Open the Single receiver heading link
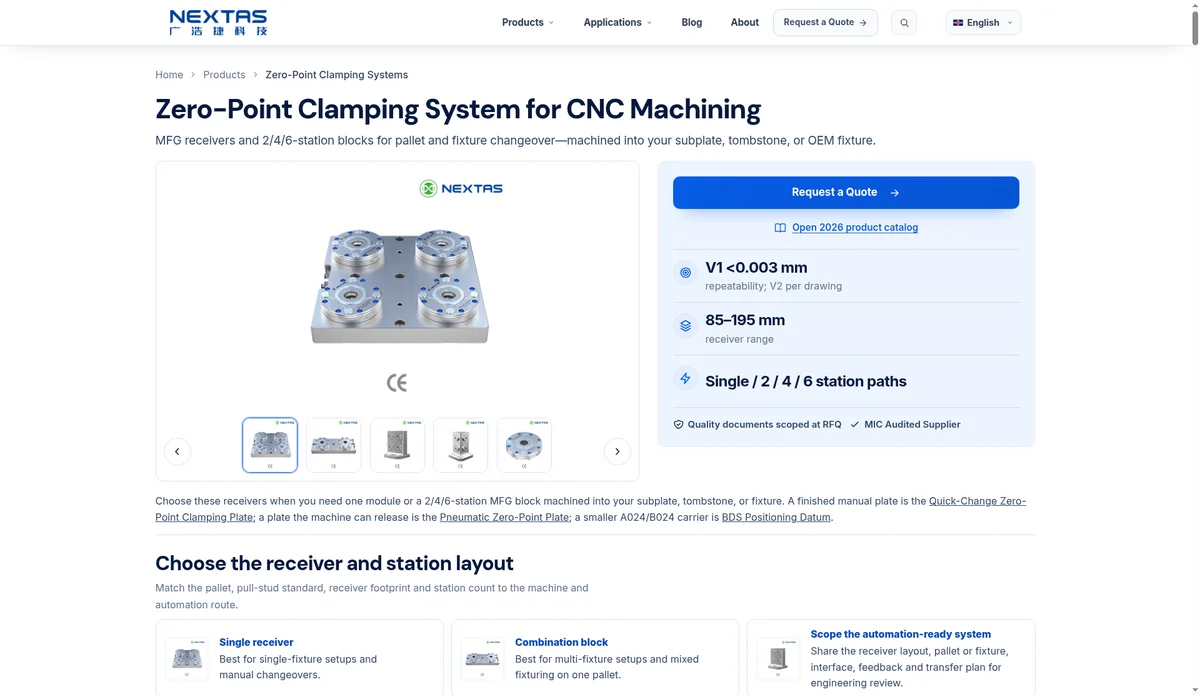 (x=256, y=643)
